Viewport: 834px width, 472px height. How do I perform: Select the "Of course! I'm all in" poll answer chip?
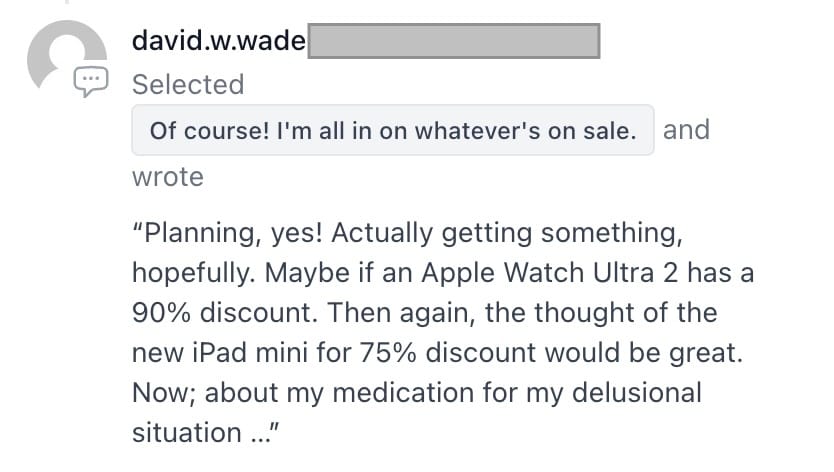click(x=393, y=130)
